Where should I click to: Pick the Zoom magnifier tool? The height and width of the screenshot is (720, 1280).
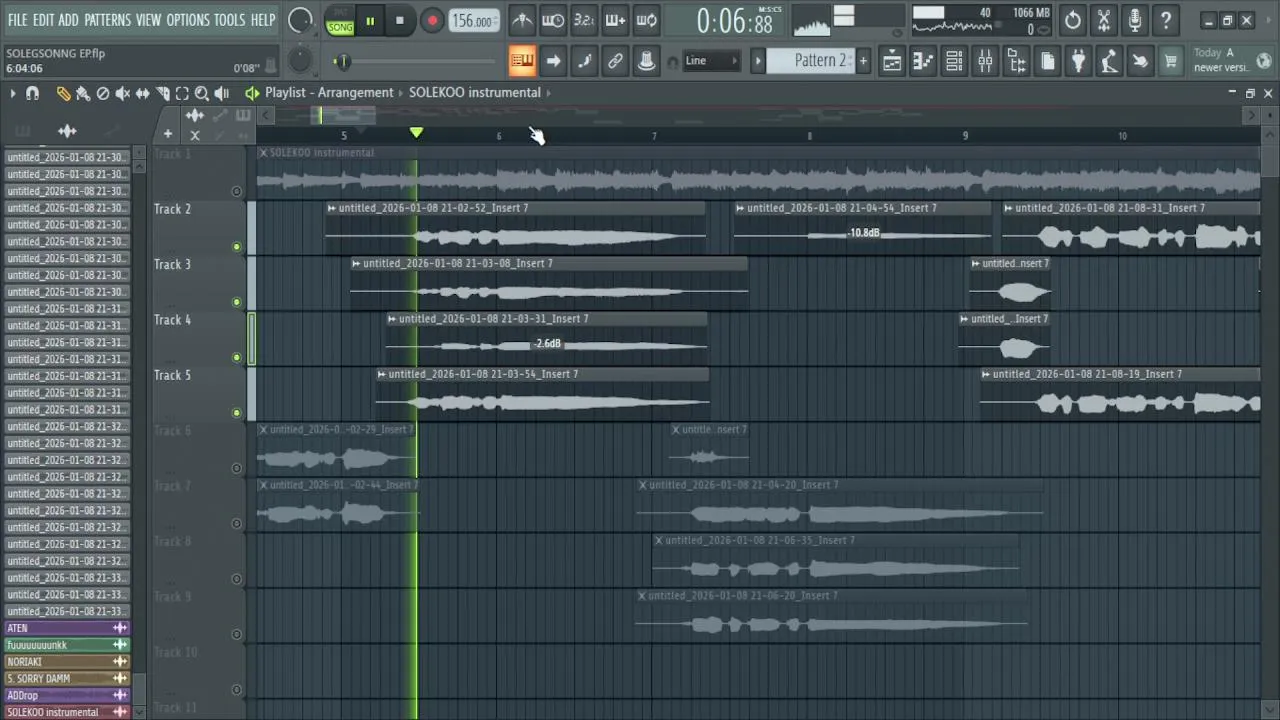(x=201, y=93)
